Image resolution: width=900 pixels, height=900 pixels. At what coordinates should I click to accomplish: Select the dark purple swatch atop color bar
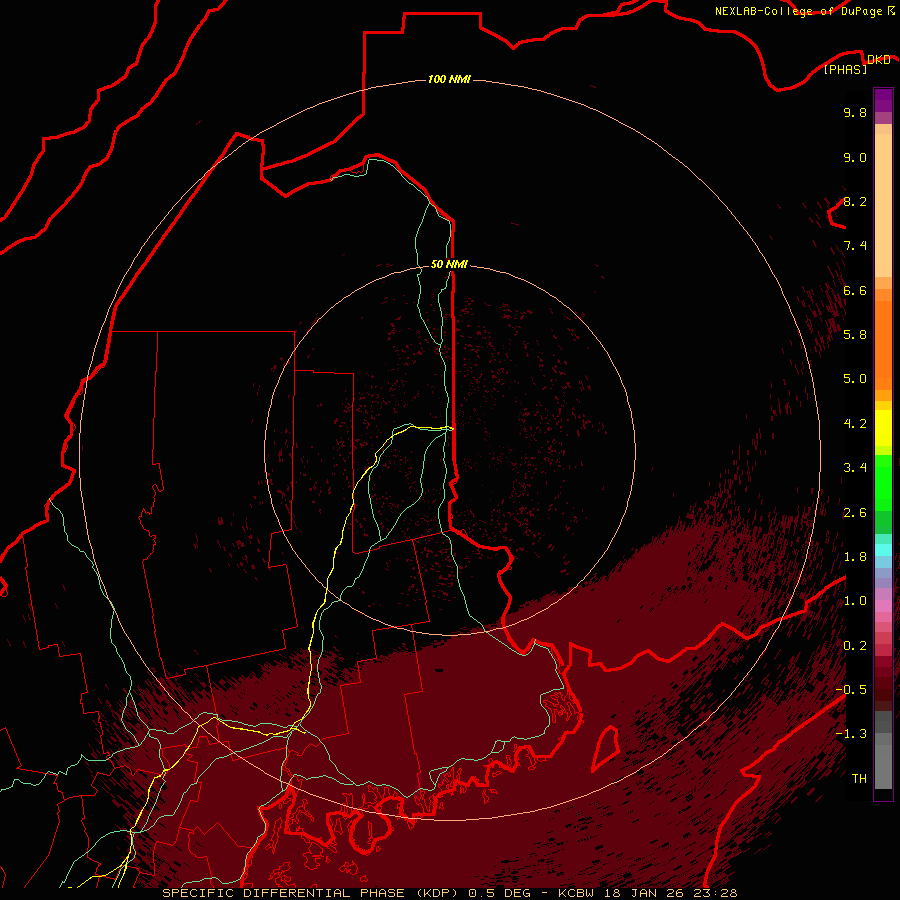coord(883,95)
